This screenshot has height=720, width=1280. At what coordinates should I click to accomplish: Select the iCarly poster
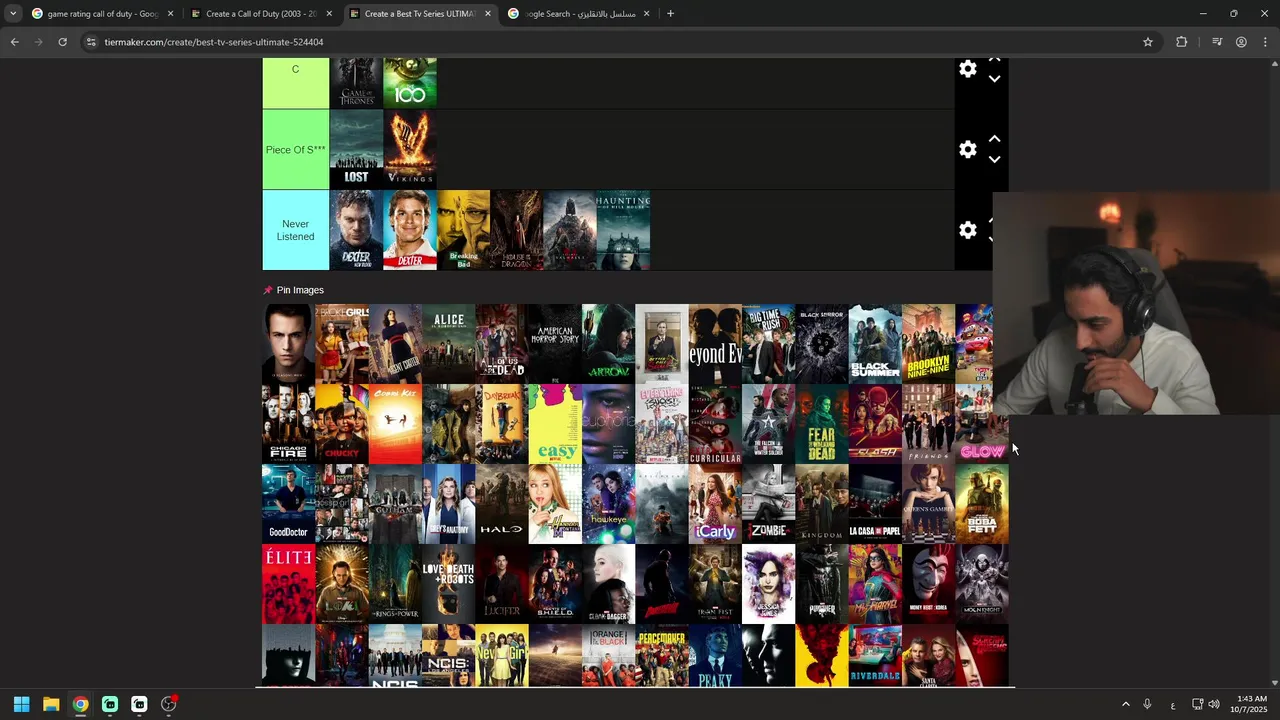(715, 504)
